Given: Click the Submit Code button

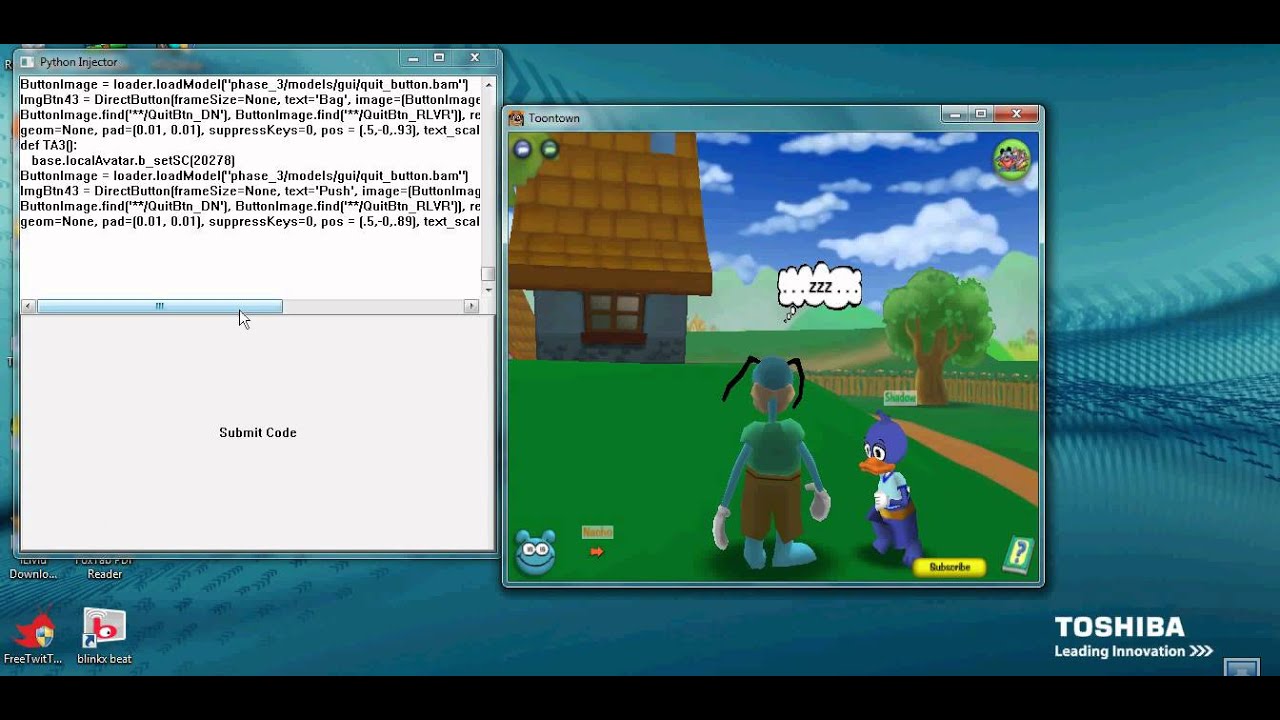Looking at the screenshot, I should tap(257, 432).
